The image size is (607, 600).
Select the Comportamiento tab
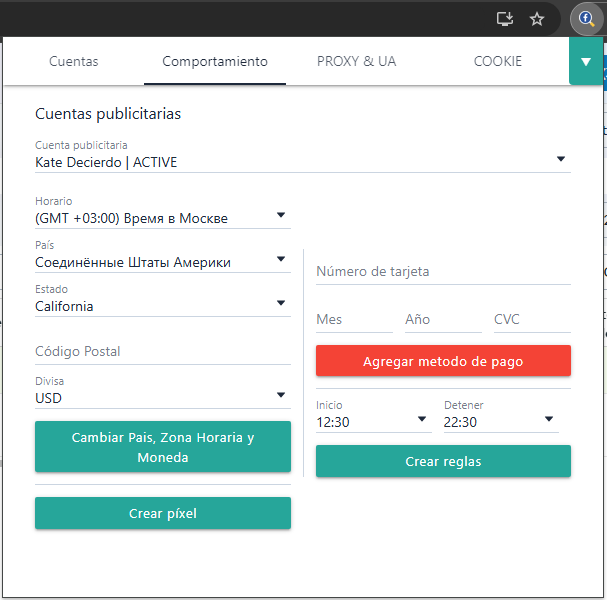point(215,61)
